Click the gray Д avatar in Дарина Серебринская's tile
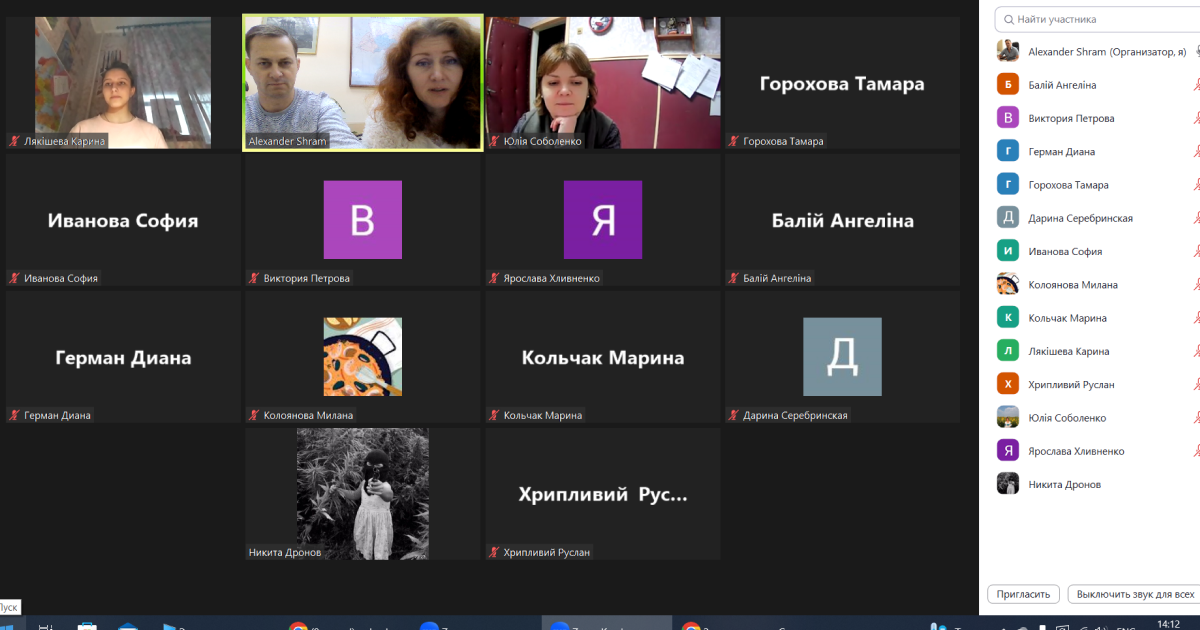The image size is (1200, 630). [842, 357]
